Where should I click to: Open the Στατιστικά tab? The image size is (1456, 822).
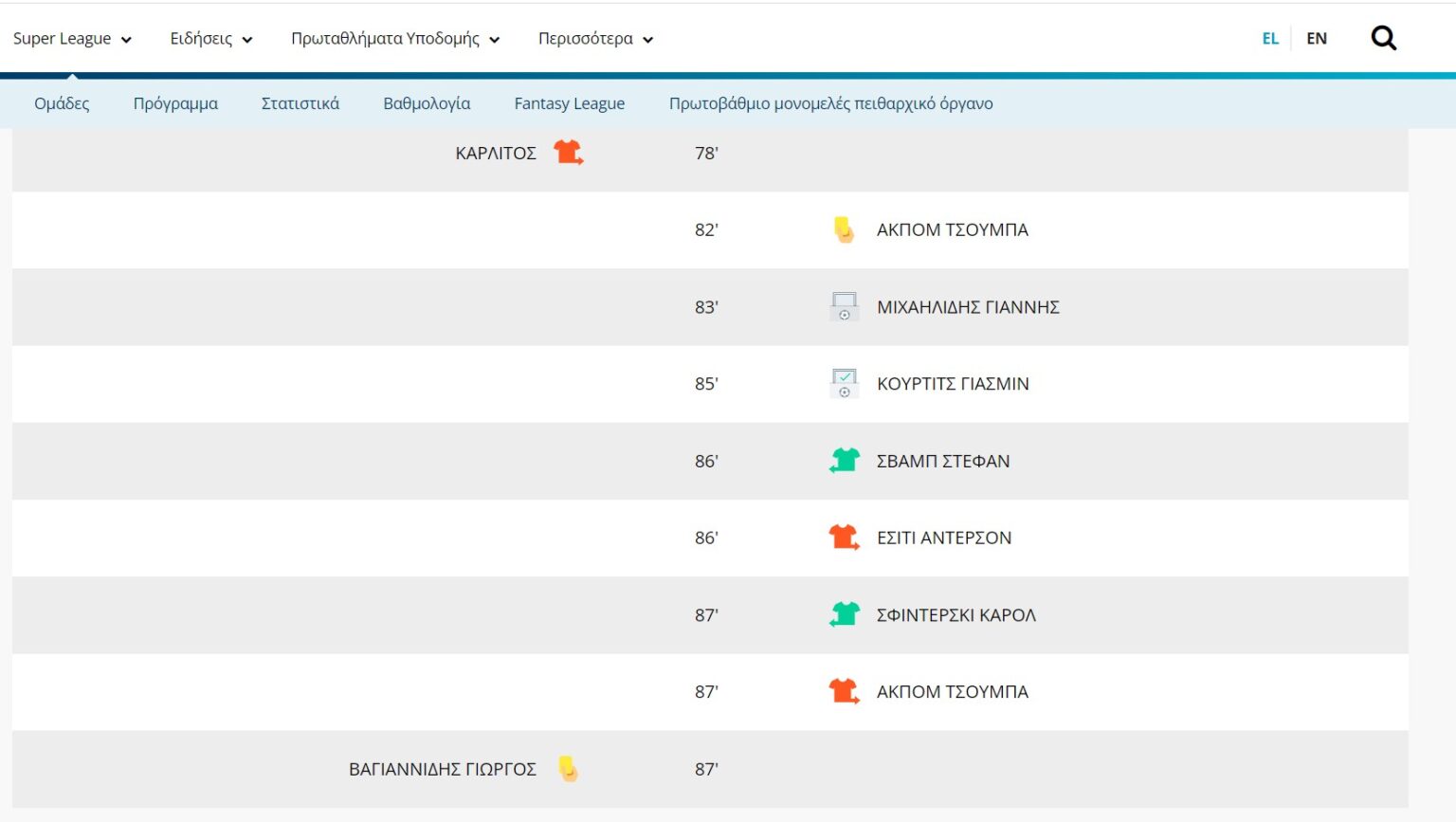(300, 103)
